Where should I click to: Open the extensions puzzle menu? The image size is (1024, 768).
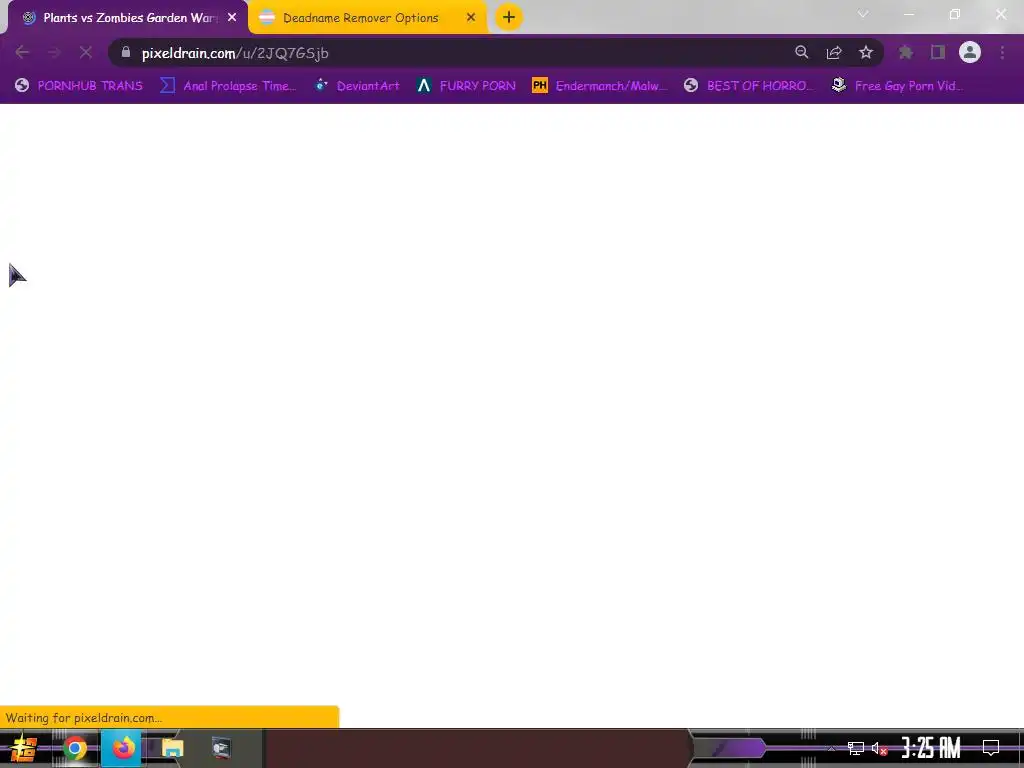(x=906, y=52)
